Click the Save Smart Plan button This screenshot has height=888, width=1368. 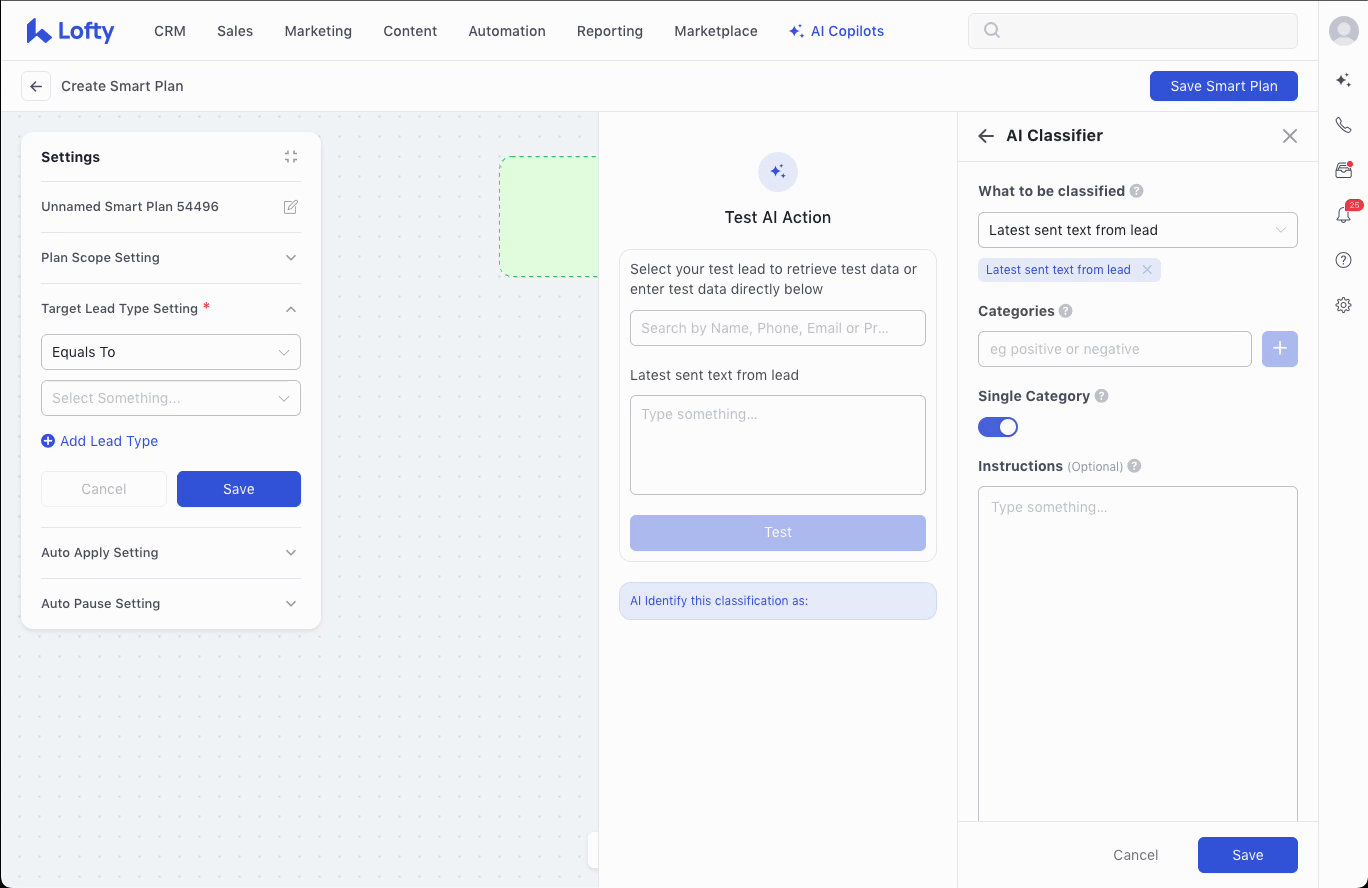(1223, 86)
